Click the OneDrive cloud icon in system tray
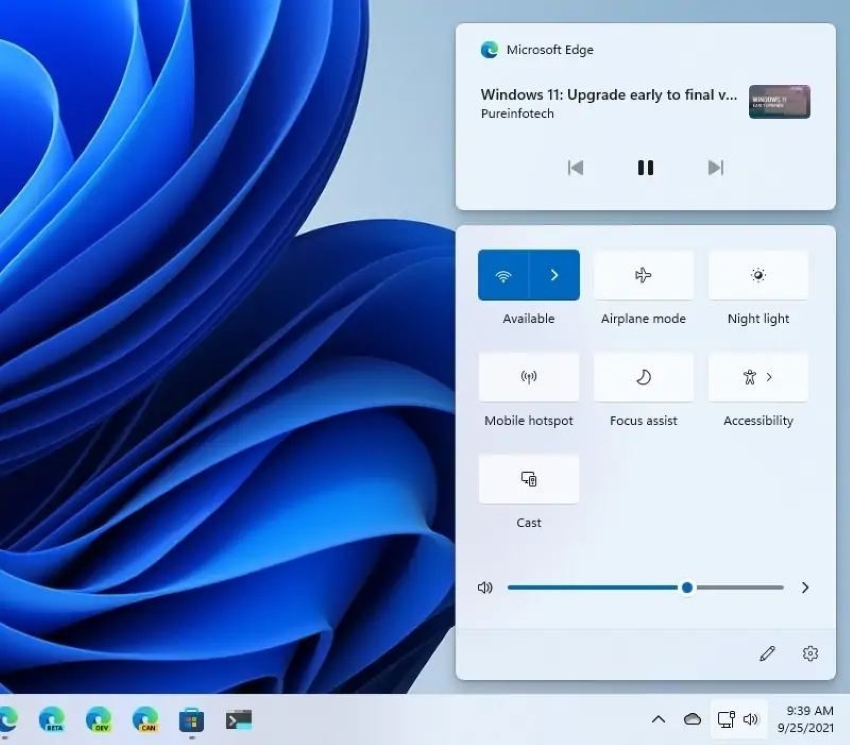The image size is (850, 745). point(692,719)
